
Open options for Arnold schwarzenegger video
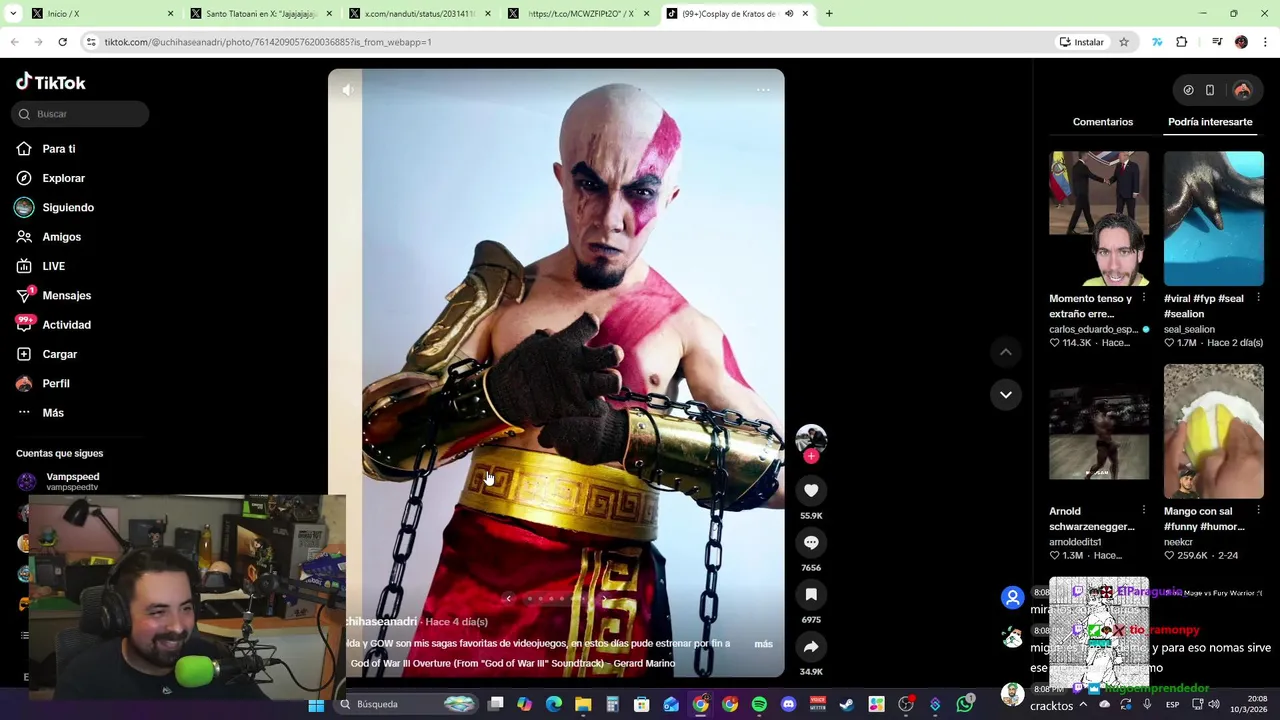1144,511
